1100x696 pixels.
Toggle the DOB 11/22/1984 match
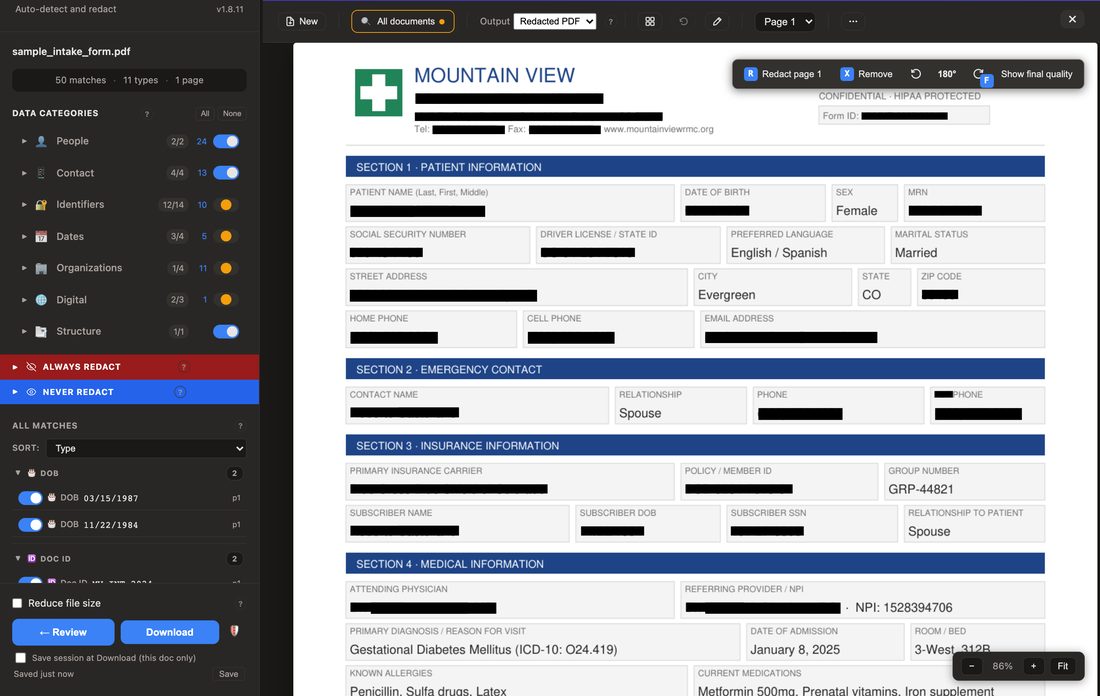click(30, 525)
